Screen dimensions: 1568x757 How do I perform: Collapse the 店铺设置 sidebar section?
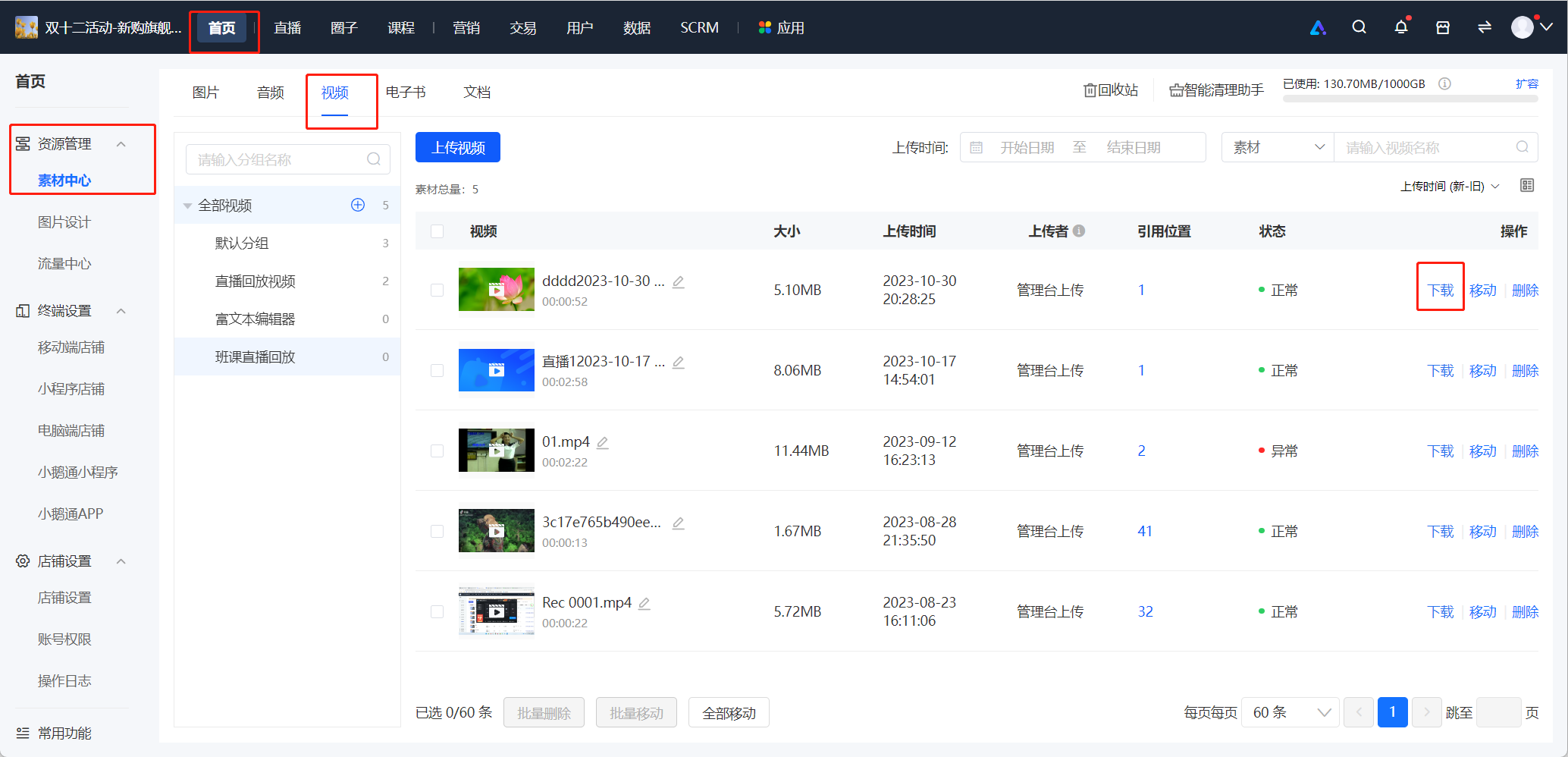(121, 561)
